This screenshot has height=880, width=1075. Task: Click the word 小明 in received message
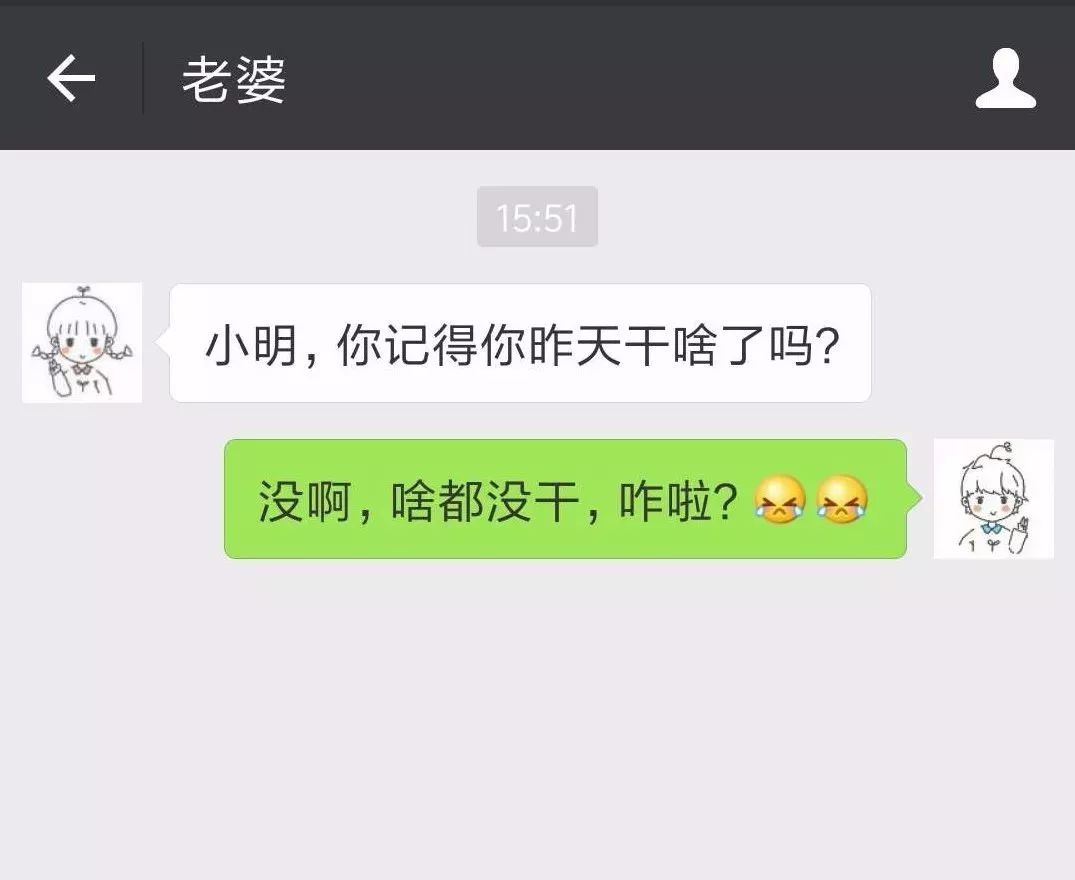(251, 345)
